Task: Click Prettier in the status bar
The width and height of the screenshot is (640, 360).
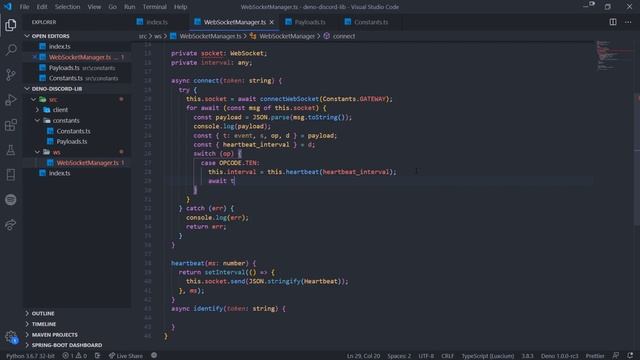Action: (595, 356)
